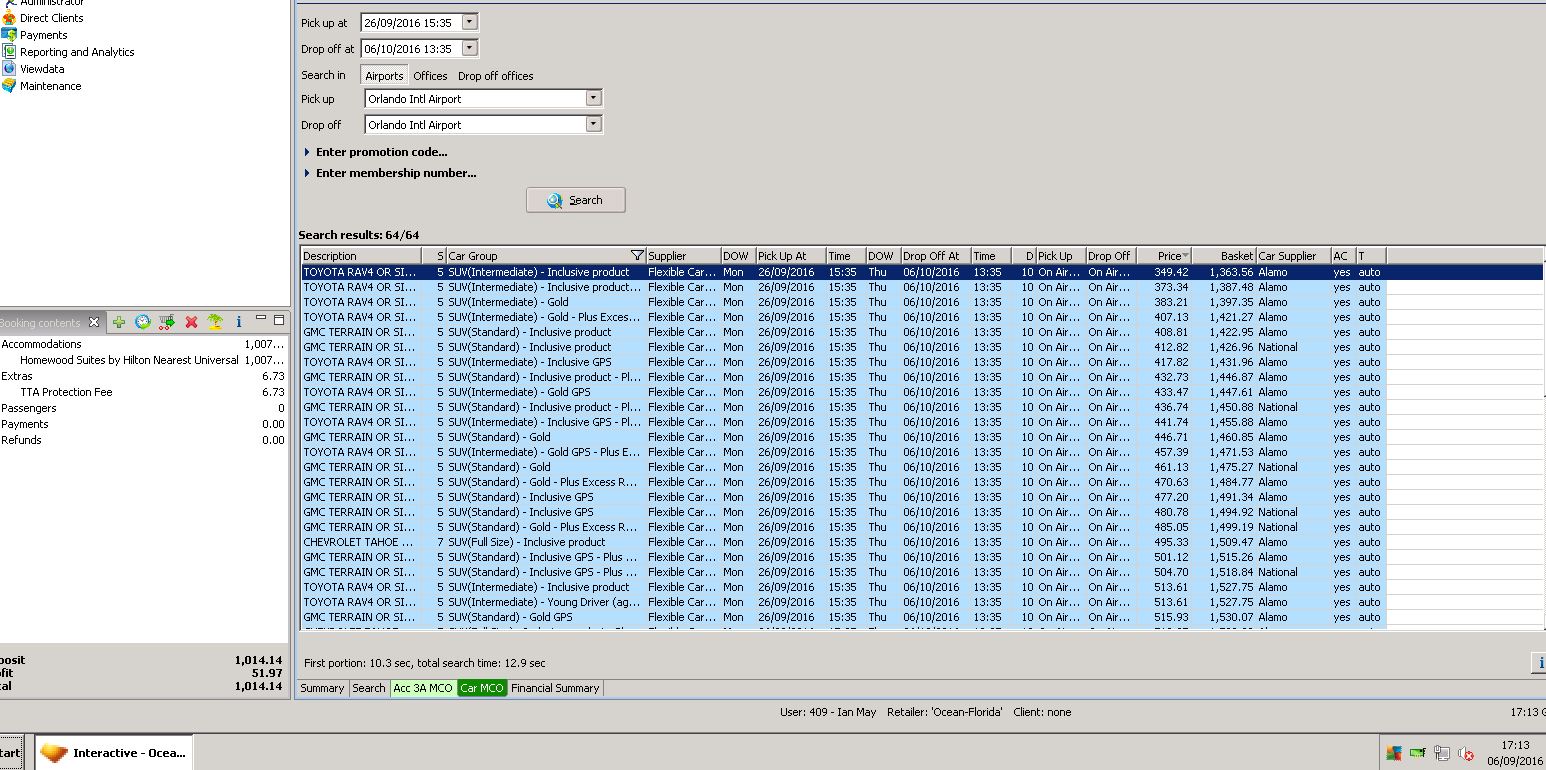
Task: Sort results by Price column header
Action: pos(1168,256)
